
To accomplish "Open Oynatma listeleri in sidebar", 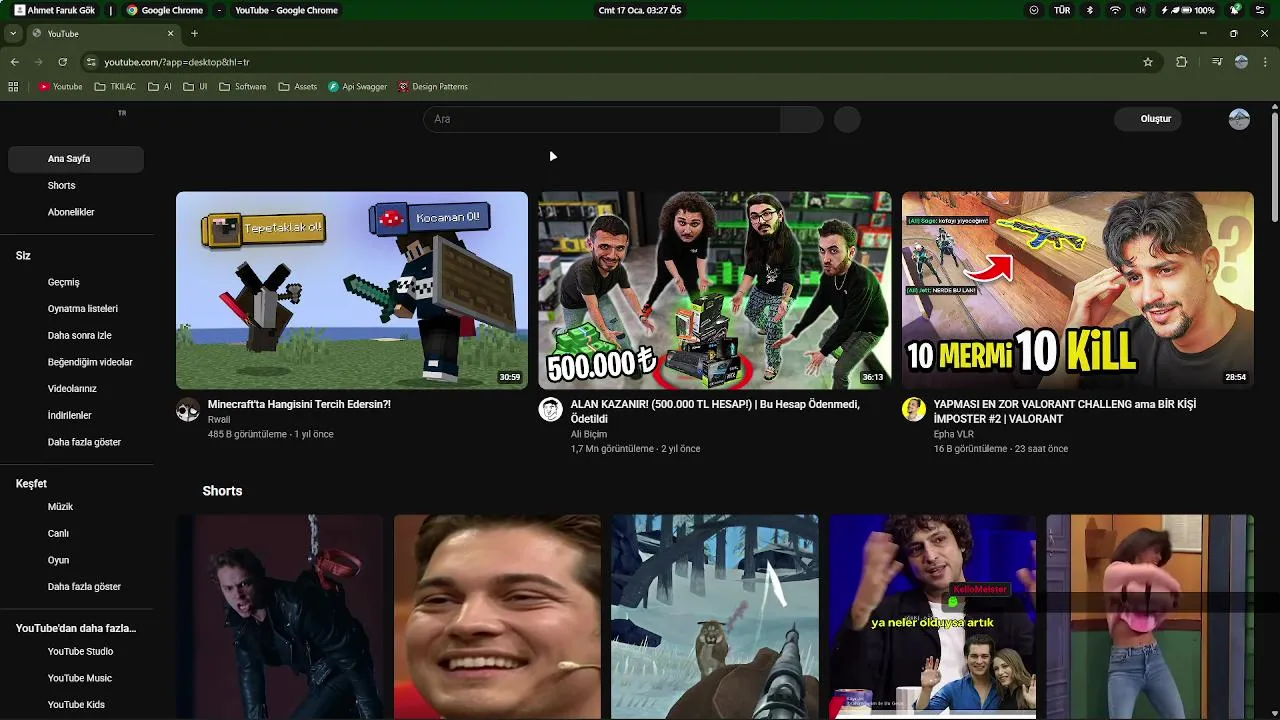I will [x=76, y=309].
